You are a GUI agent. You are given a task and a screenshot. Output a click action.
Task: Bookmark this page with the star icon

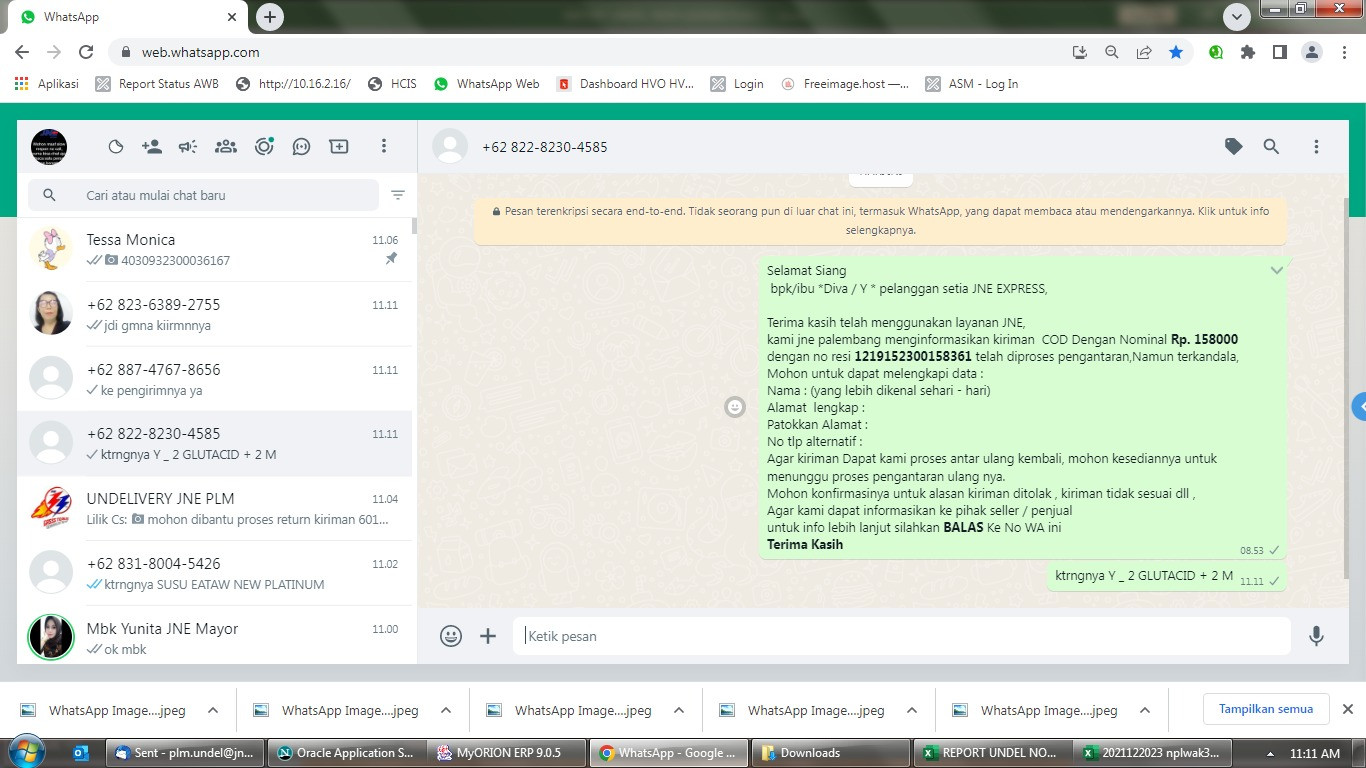click(1176, 52)
